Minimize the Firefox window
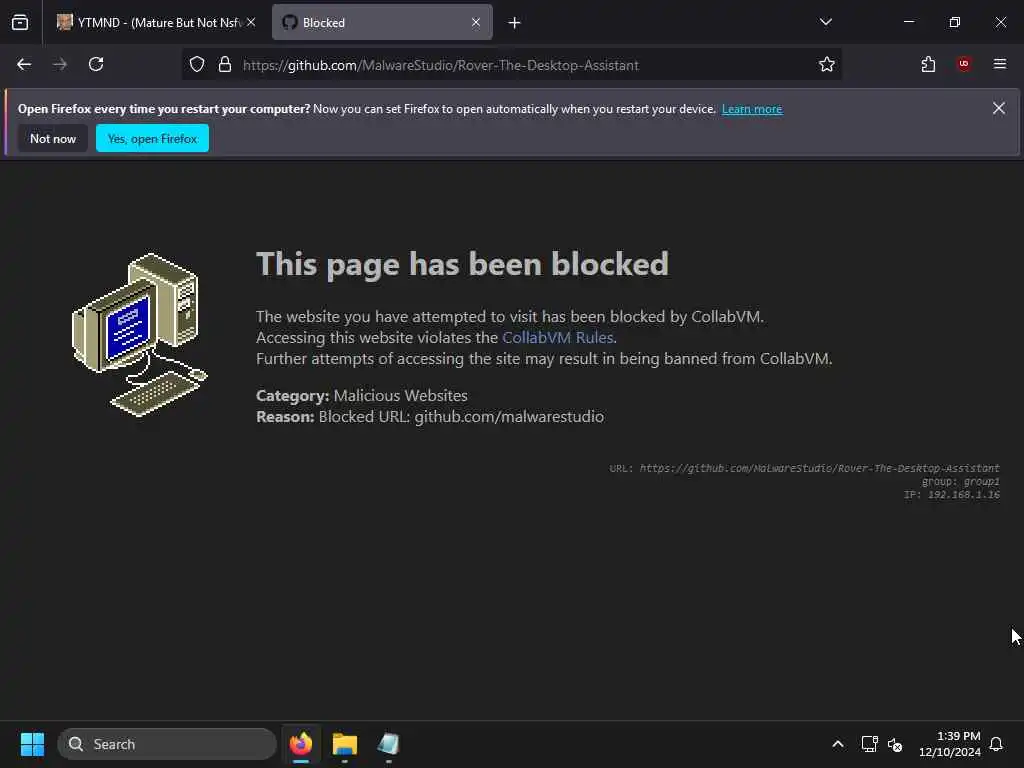This screenshot has width=1024, height=768. point(909,22)
